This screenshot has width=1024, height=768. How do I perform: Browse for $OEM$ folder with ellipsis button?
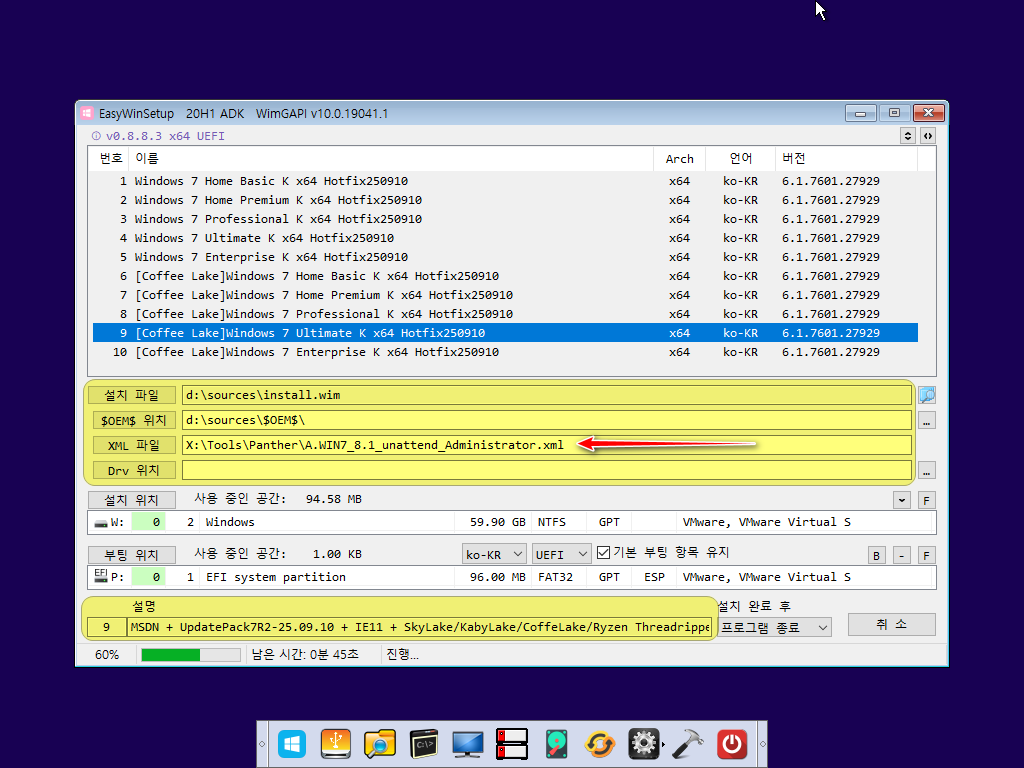(x=927, y=421)
